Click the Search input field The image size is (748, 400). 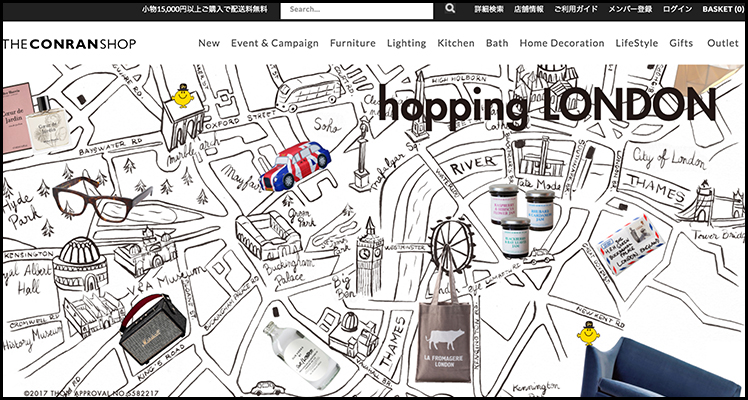(356, 10)
